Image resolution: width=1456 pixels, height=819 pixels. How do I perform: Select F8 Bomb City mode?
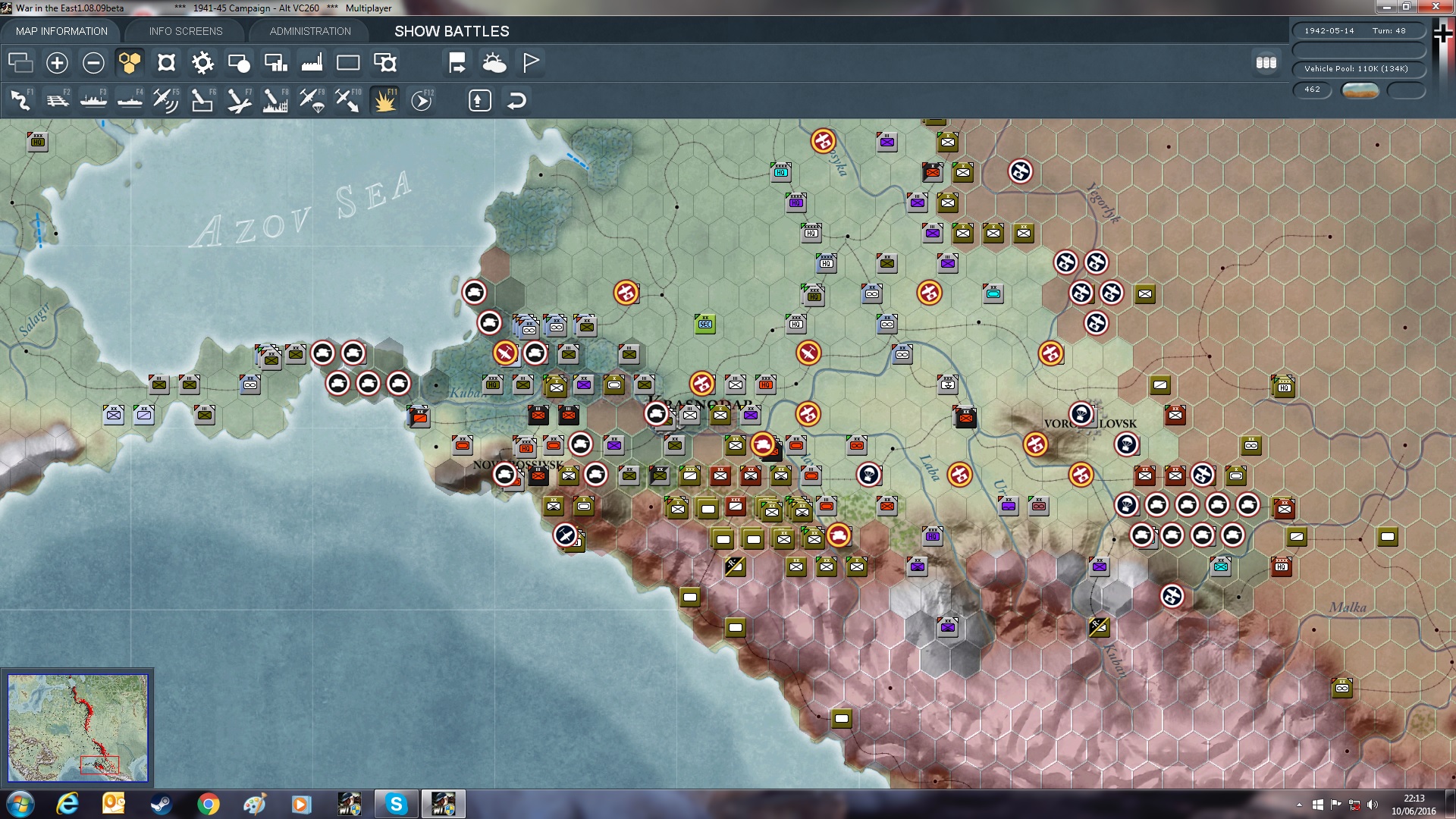pos(275,100)
